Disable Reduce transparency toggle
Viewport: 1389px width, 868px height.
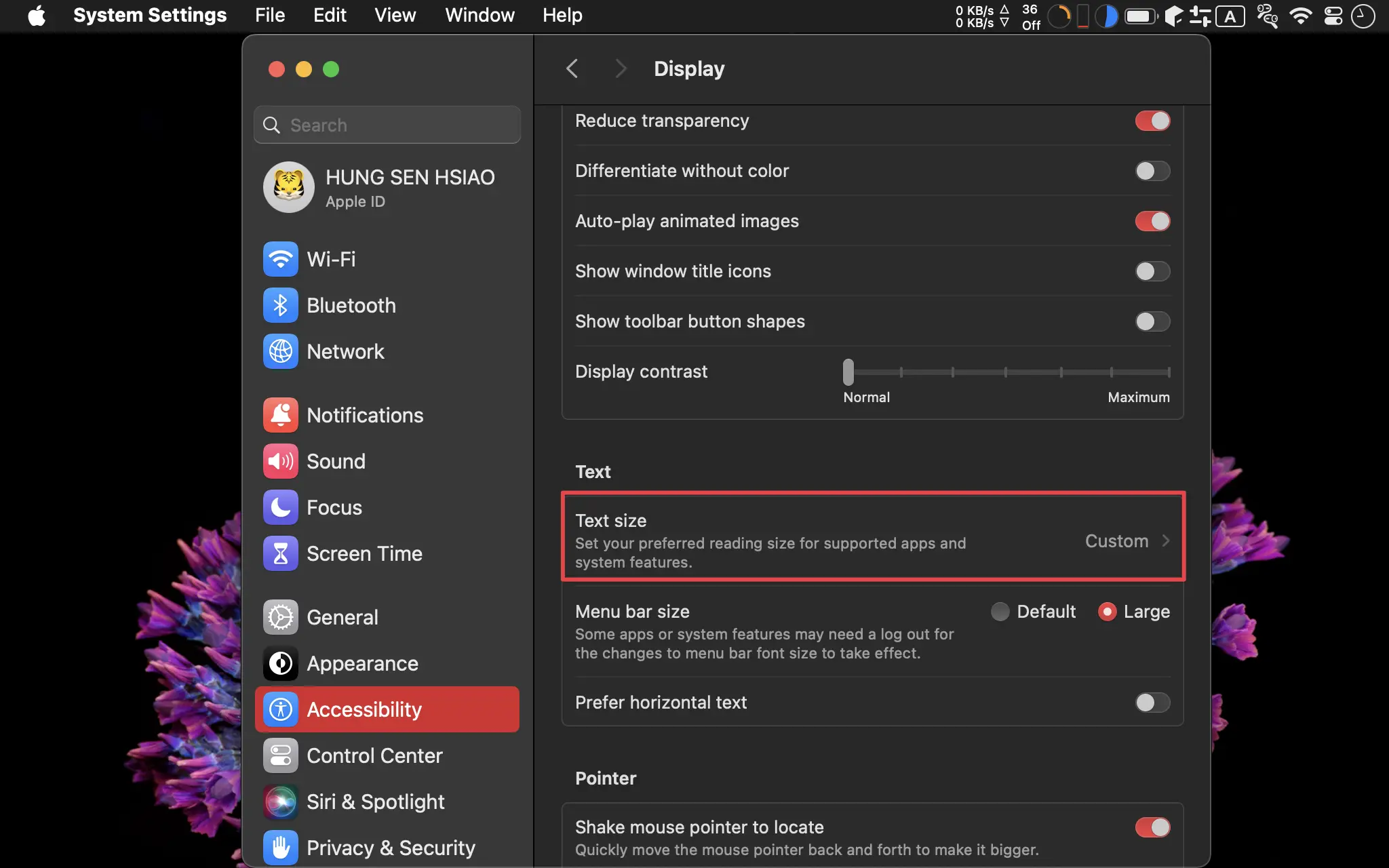click(1152, 121)
